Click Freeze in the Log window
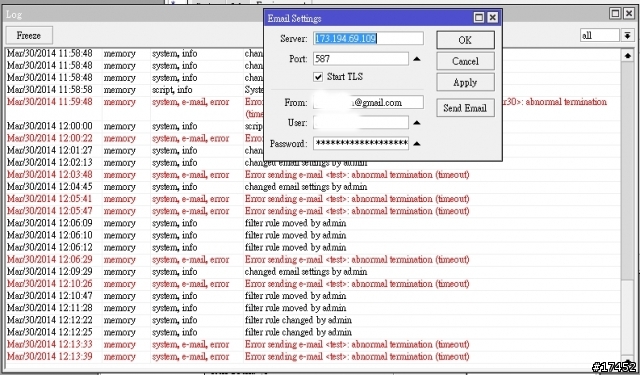Screen dimensions: 640x375 (x=29, y=36)
